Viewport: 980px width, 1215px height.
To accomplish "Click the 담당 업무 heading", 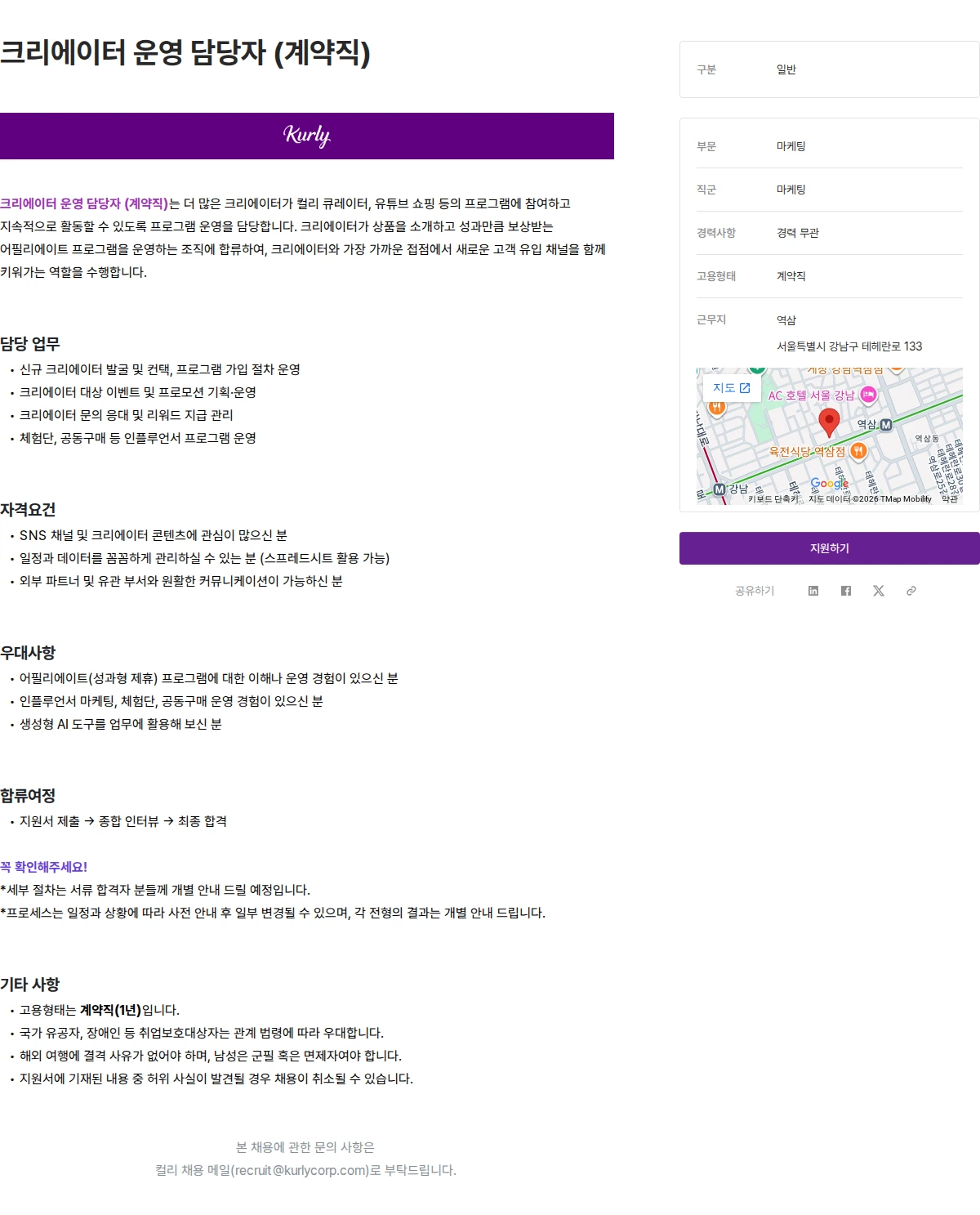I will pos(30,344).
